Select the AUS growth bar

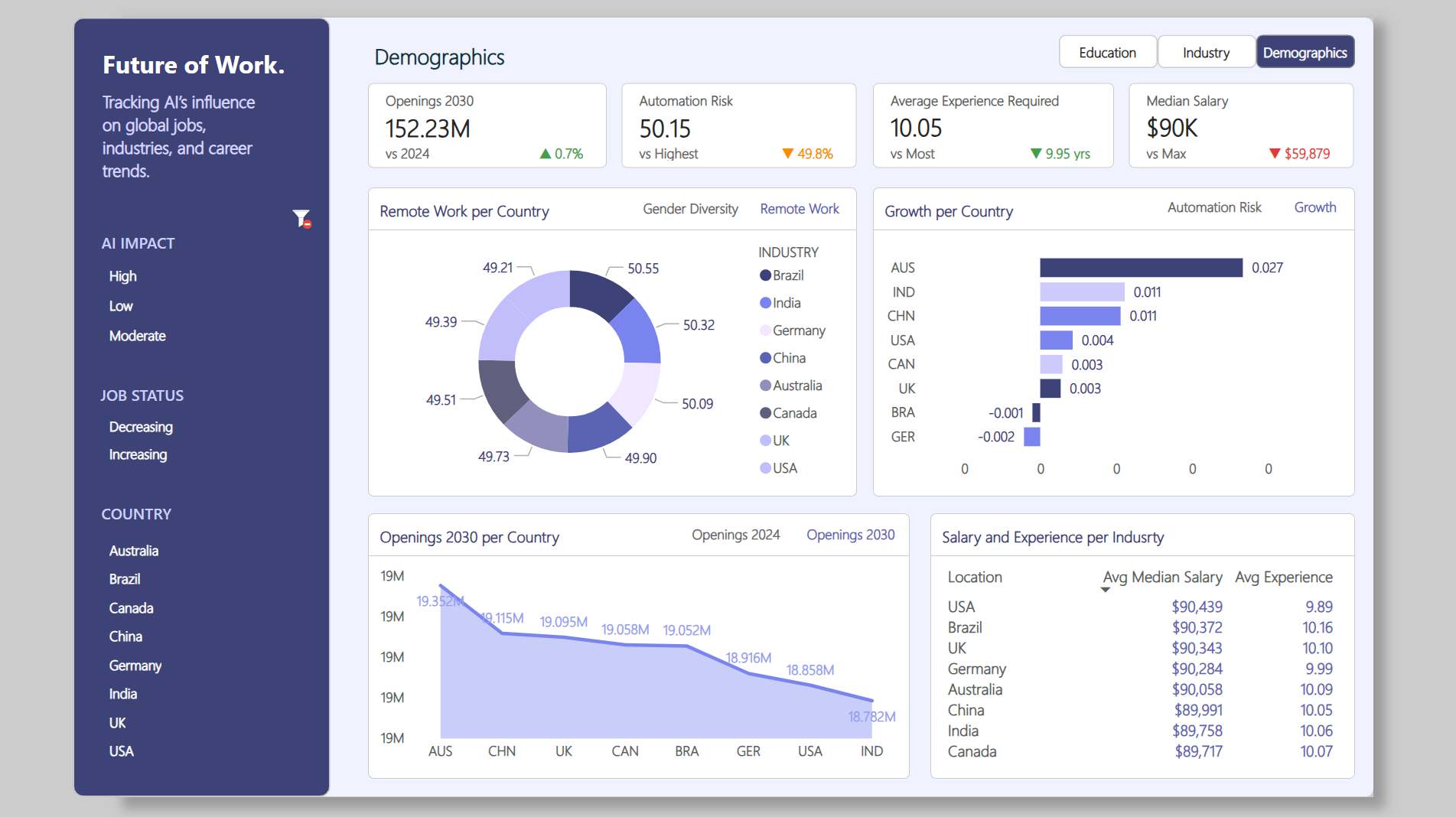(x=1141, y=268)
